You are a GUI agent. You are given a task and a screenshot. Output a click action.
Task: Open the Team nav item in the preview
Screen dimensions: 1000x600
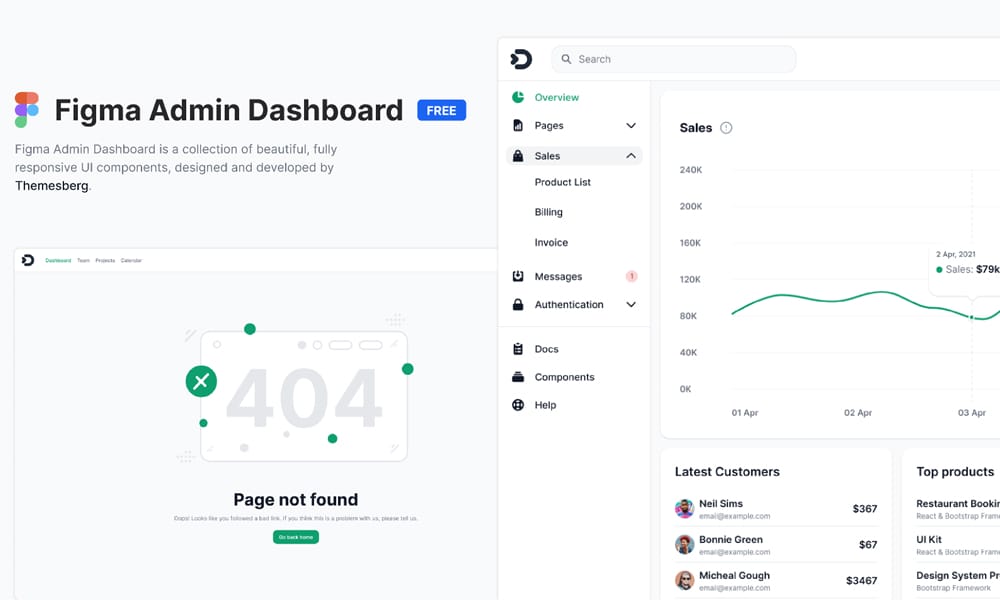point(83,260)
